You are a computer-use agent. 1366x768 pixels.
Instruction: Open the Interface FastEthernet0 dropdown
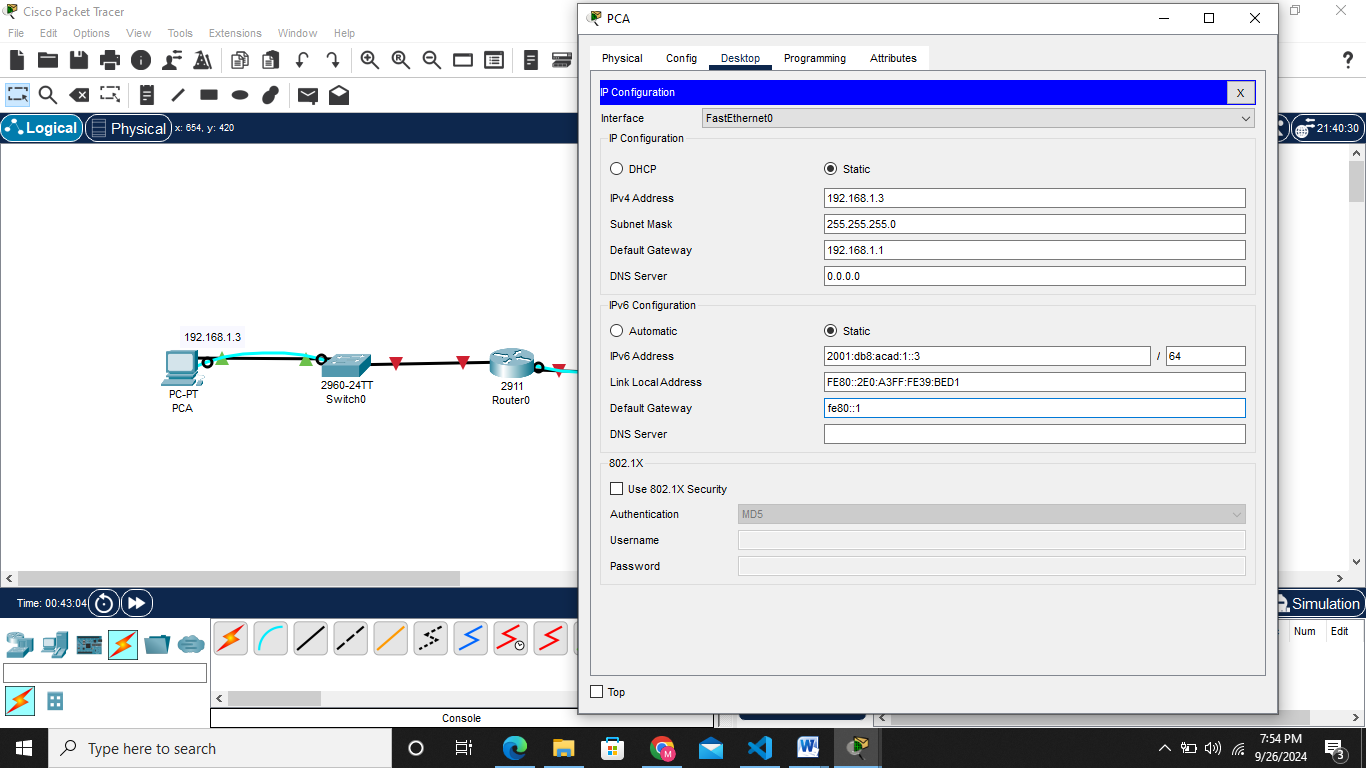(x=977, y=118)
